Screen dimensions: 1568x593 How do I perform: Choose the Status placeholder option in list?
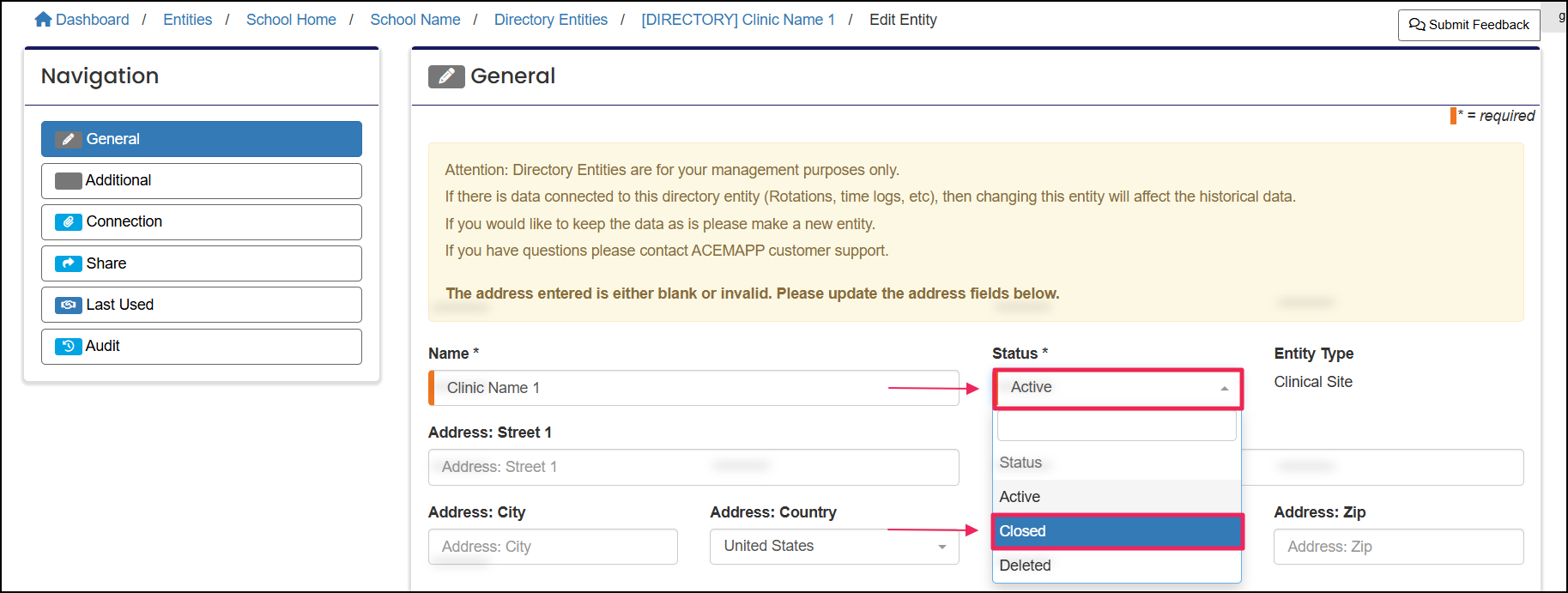pos(1117,463)
